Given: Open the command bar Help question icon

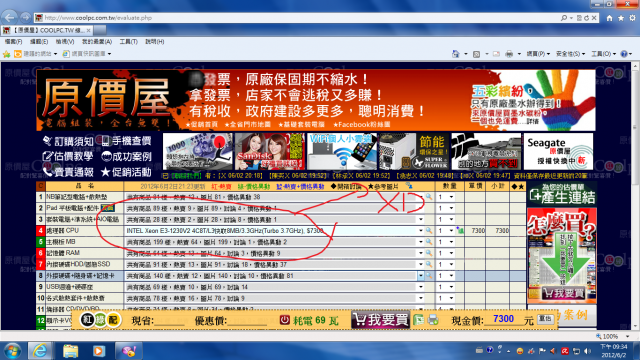Looking at the screenshot, I should coord(624,54).
